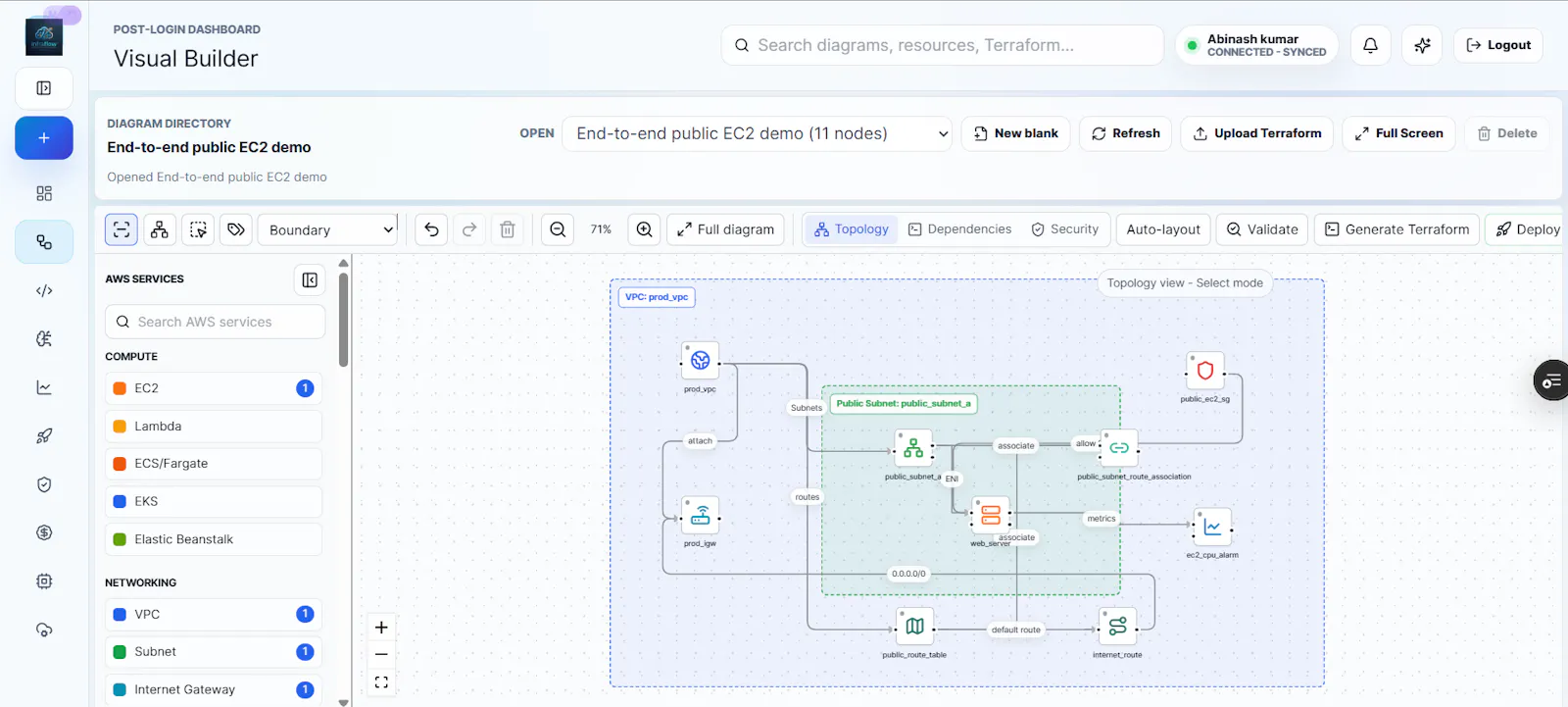This screenshot has height=707, width=1568.
Task: Open the Visual Builder diagram sidebar icon
Action: click(44, 242)
